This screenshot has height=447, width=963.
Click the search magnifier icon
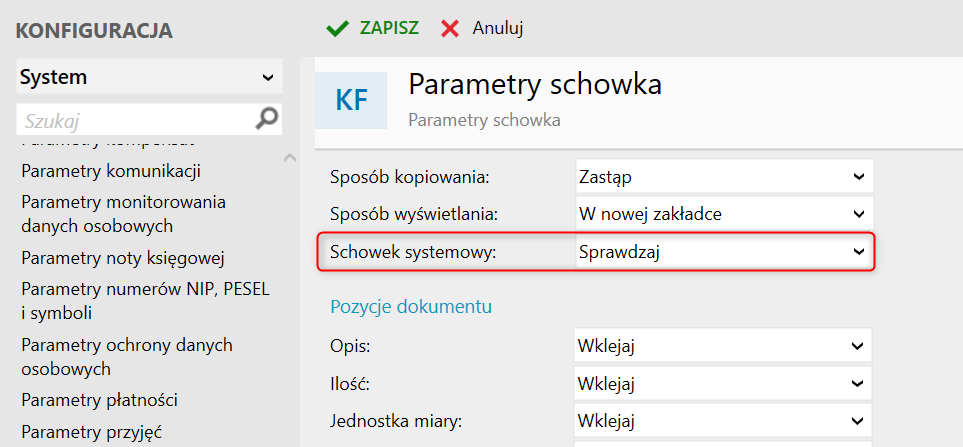pyautogui.click(x=267, y=119)
